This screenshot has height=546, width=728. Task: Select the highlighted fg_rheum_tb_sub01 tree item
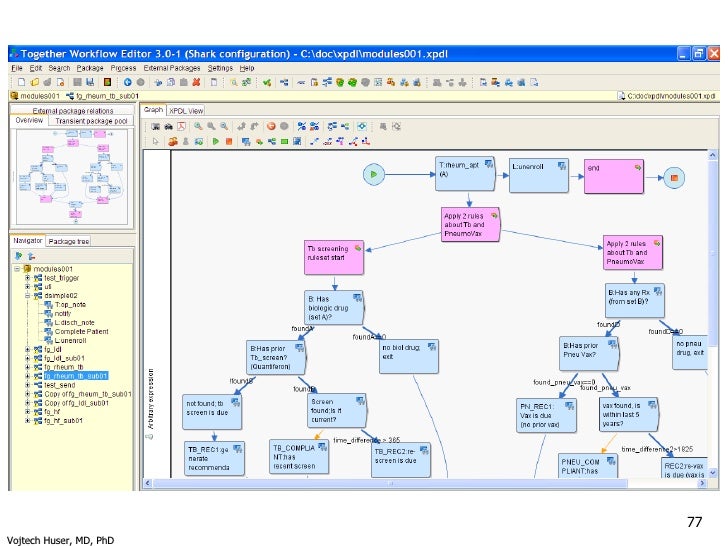(76, 376)
